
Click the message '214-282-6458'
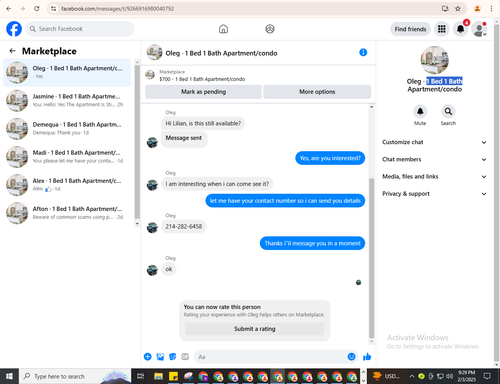point(184,227)
